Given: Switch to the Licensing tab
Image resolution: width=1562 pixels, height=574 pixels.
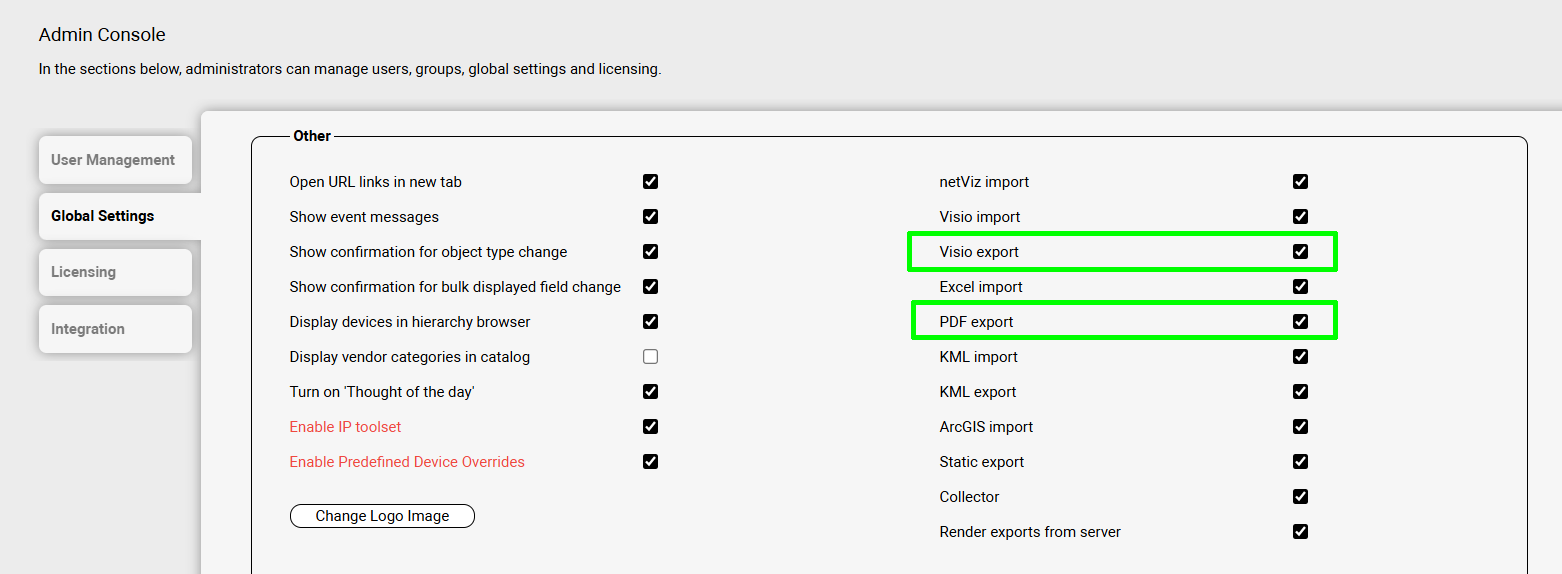Looking at the screenshot, I should 84,272.
